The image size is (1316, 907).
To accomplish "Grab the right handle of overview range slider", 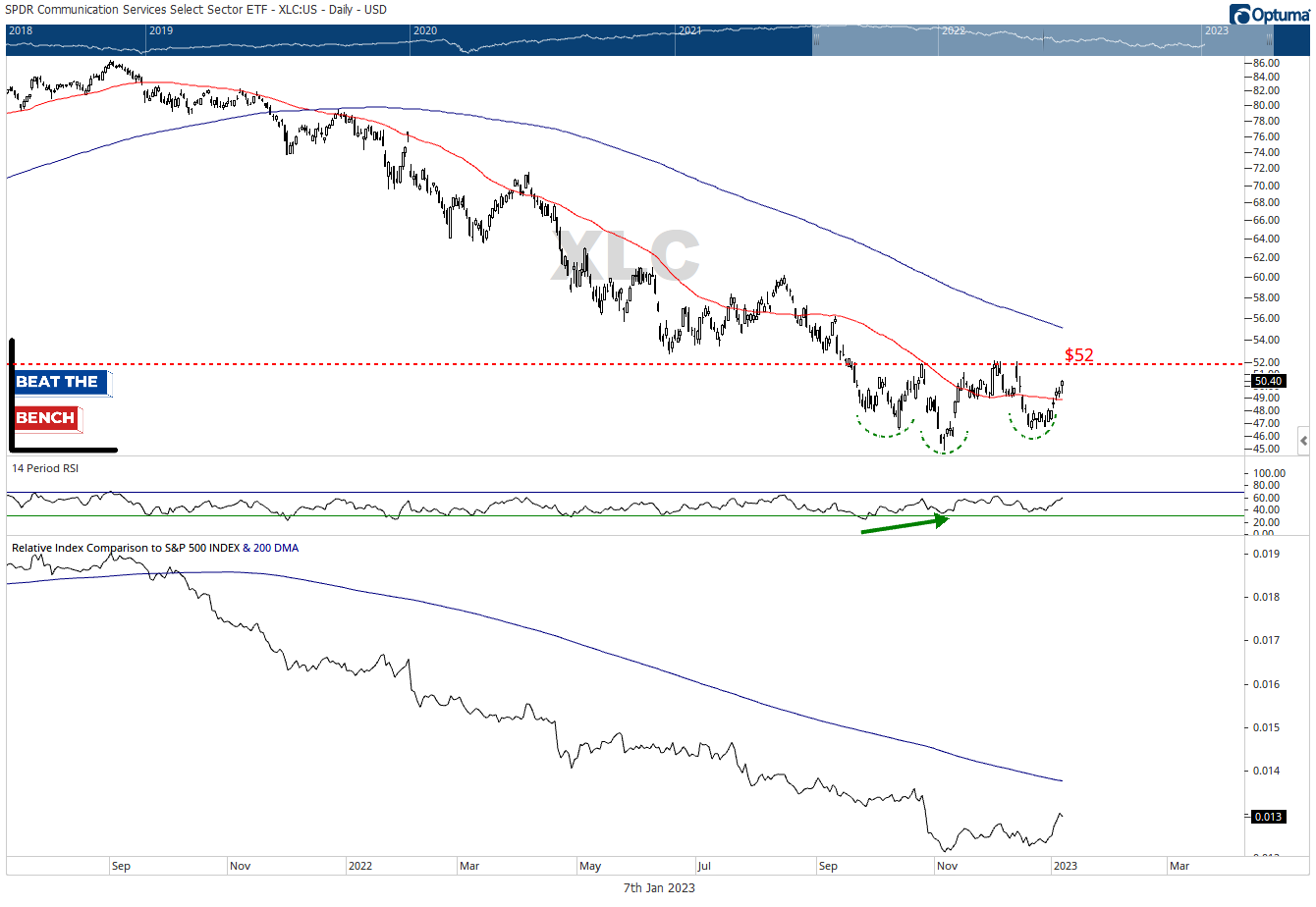I will click(1269, 39).
